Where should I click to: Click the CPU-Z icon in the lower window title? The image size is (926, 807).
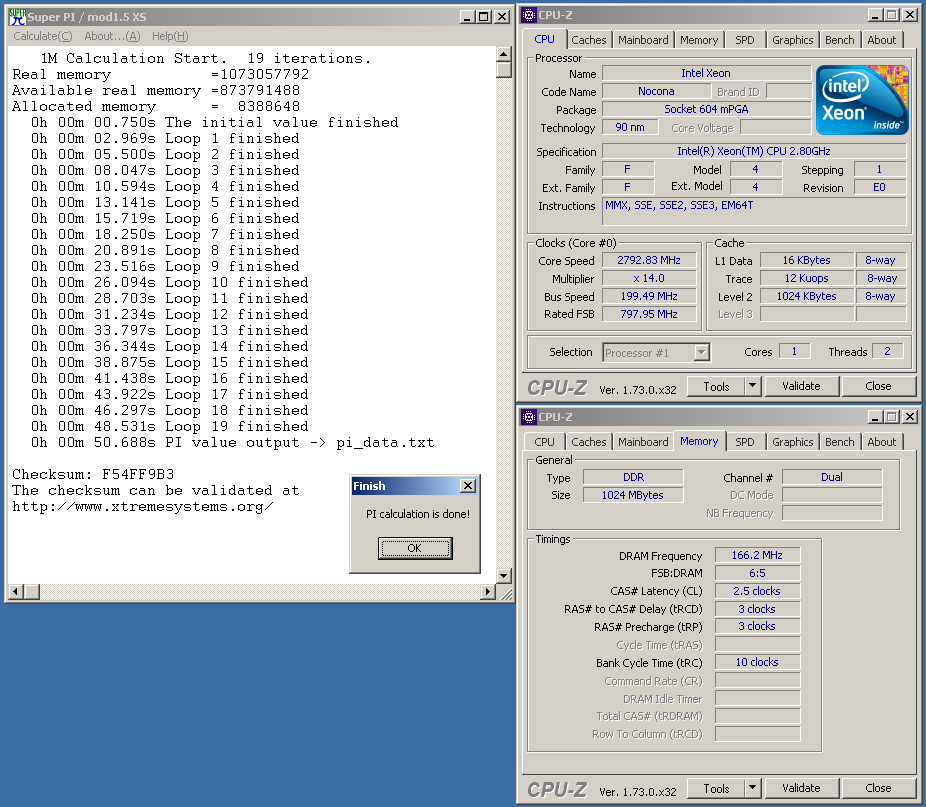tap(529, 416)
